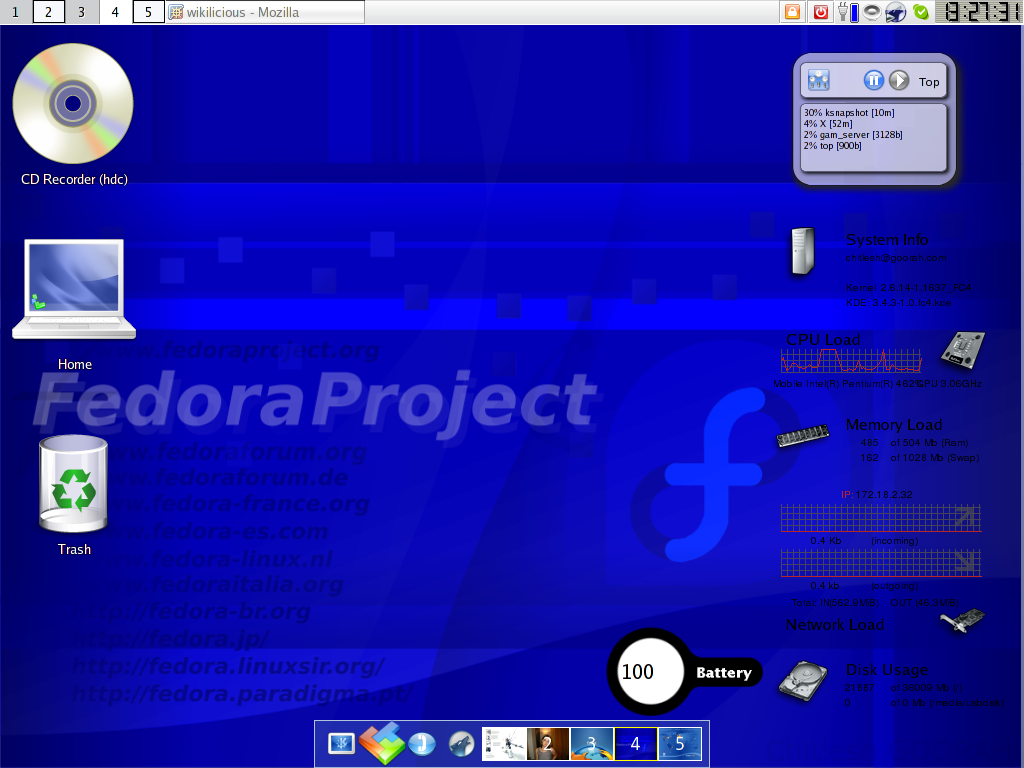Click the green checkmark tray icon
Screen dimensions: 1024x768
[921, 12]
